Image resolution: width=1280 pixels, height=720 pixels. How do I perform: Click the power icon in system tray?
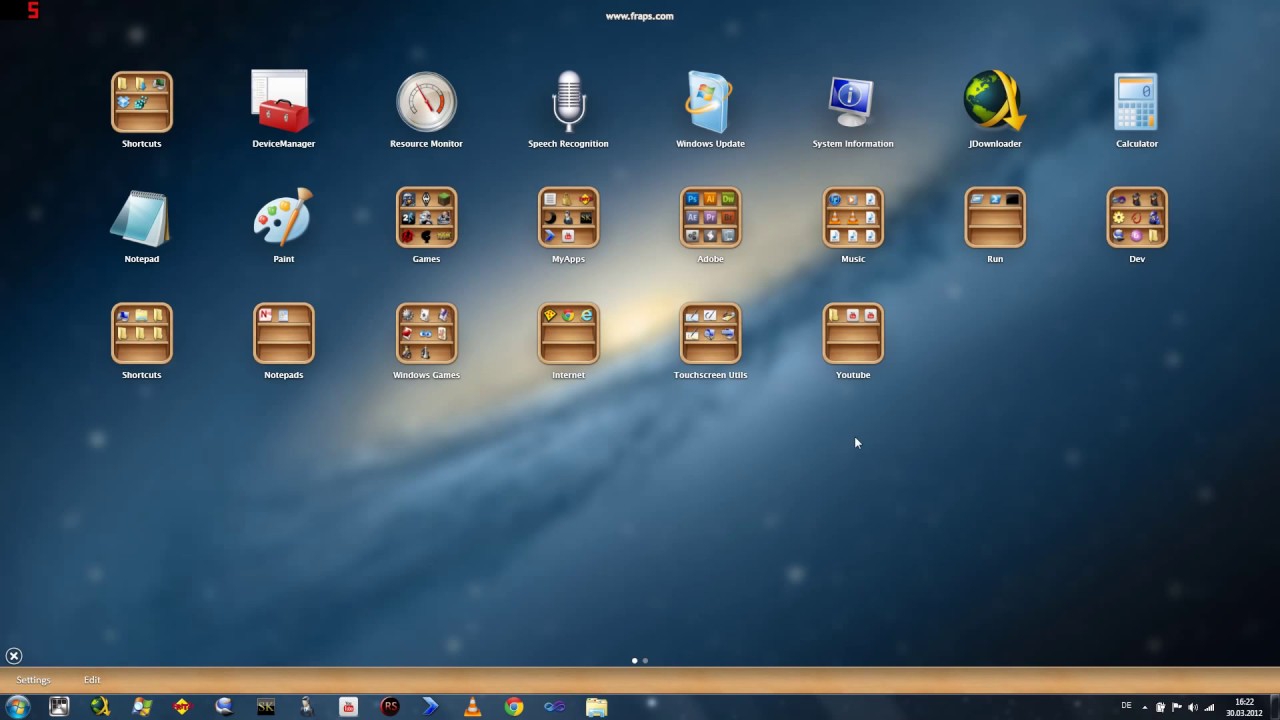click(1161, 708)
